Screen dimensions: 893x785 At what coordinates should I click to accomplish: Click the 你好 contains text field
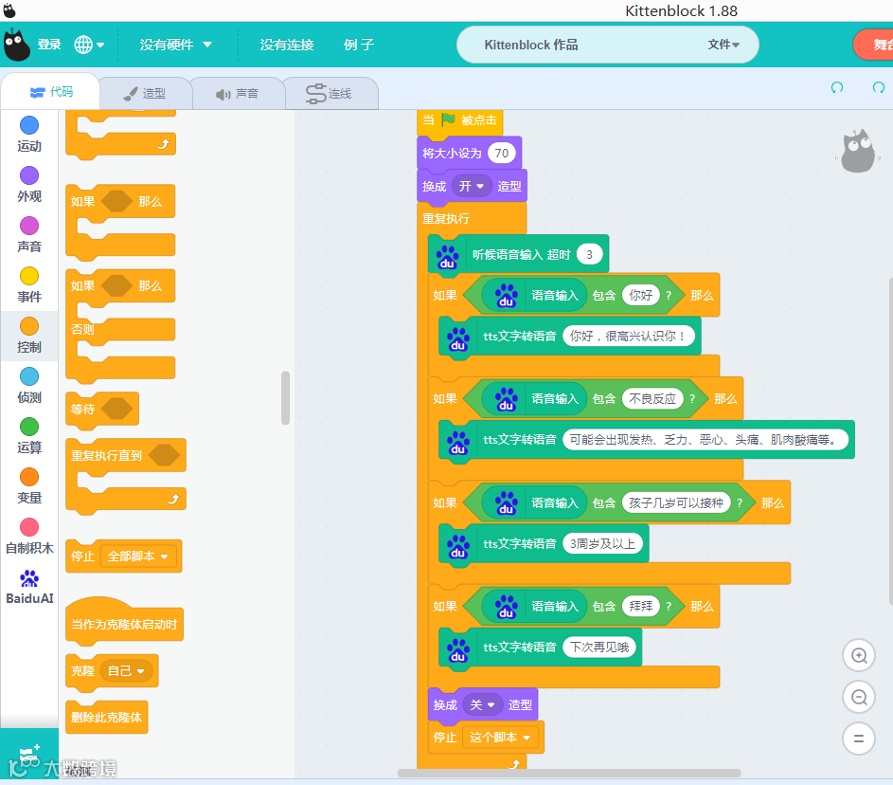(x=641, y=295)
